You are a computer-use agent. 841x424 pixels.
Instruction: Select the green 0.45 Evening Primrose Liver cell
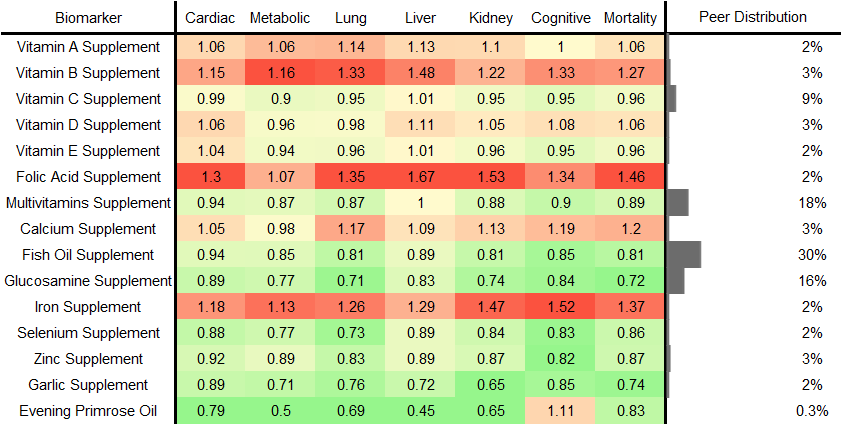(x=420, y=411)
